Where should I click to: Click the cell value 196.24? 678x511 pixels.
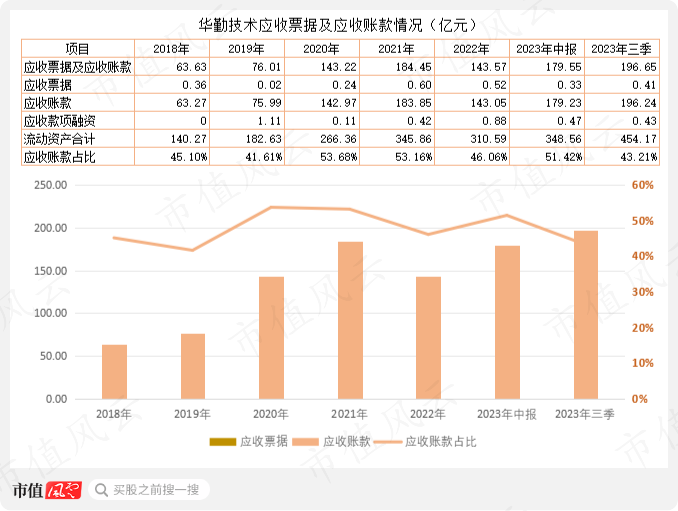[x=639, y=103]
